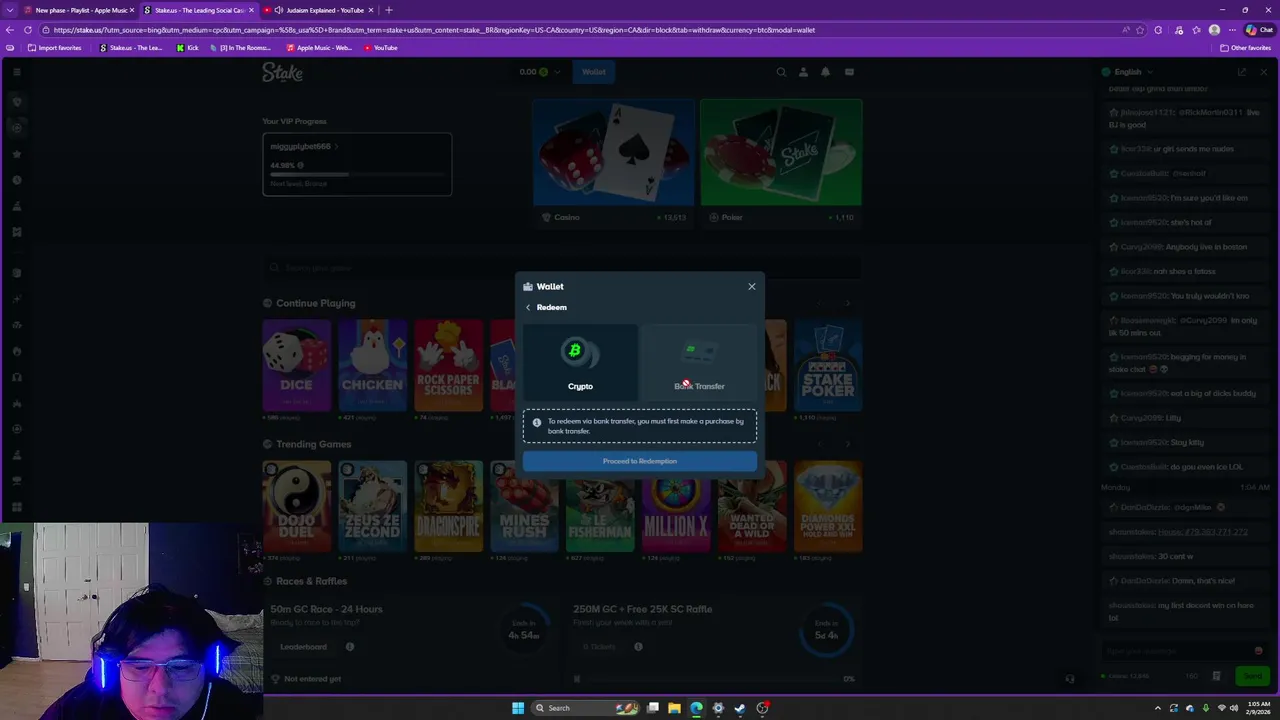The width and height of the screenshot is (1280, 720).
Task: Open the Mines Rush game tile
Action: click(524, 506)
